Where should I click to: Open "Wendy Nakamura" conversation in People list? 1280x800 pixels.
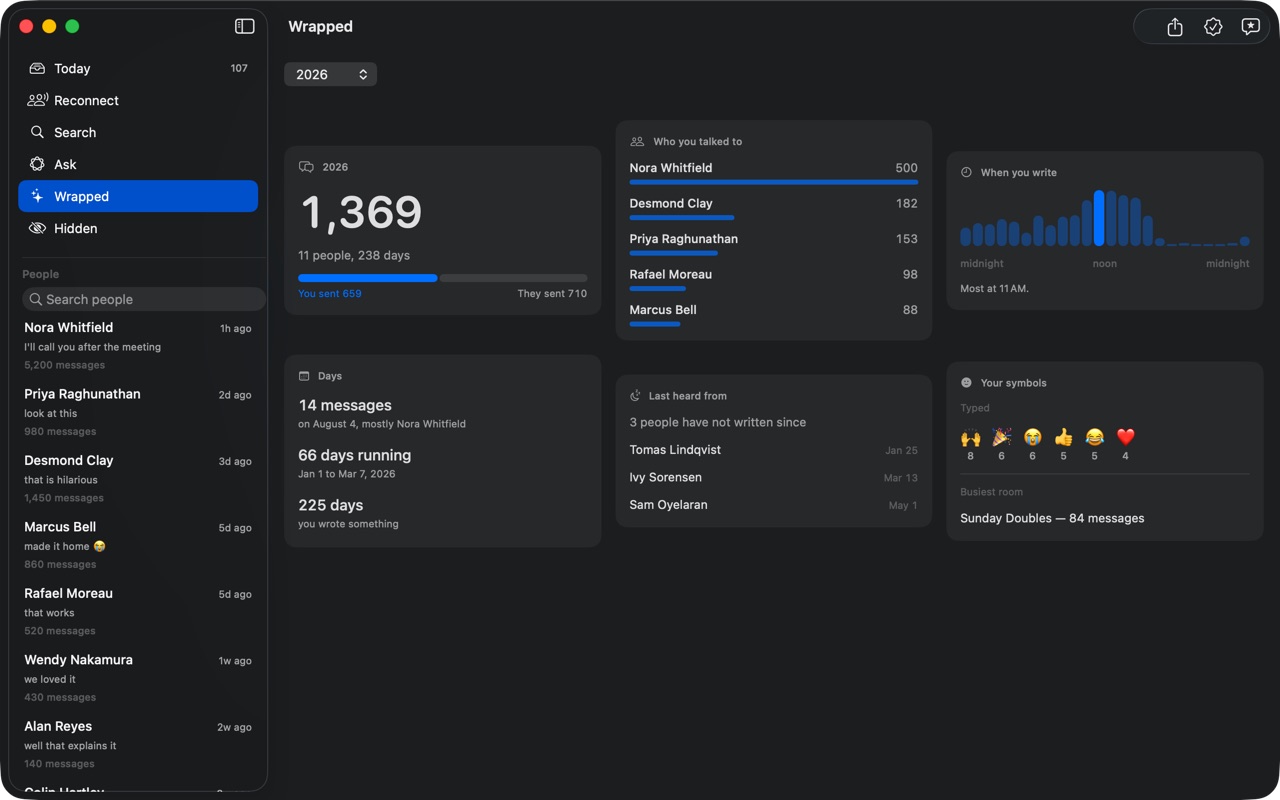[138, 678]
